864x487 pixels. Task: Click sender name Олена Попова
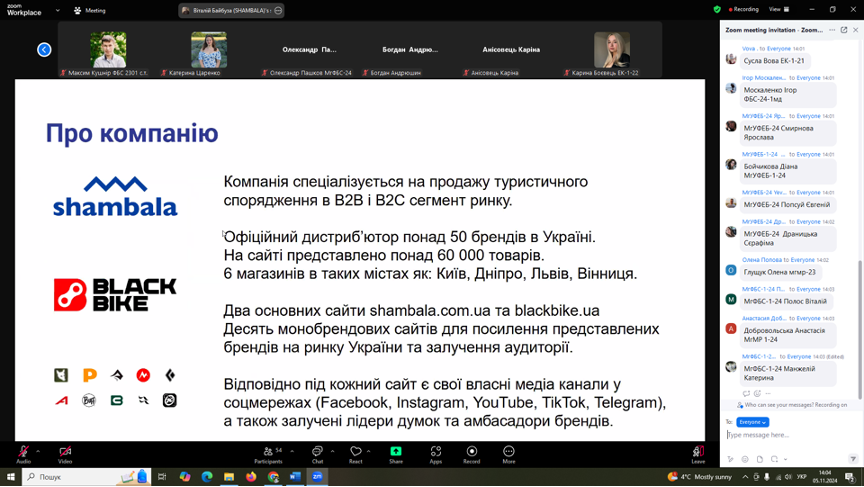762,259
